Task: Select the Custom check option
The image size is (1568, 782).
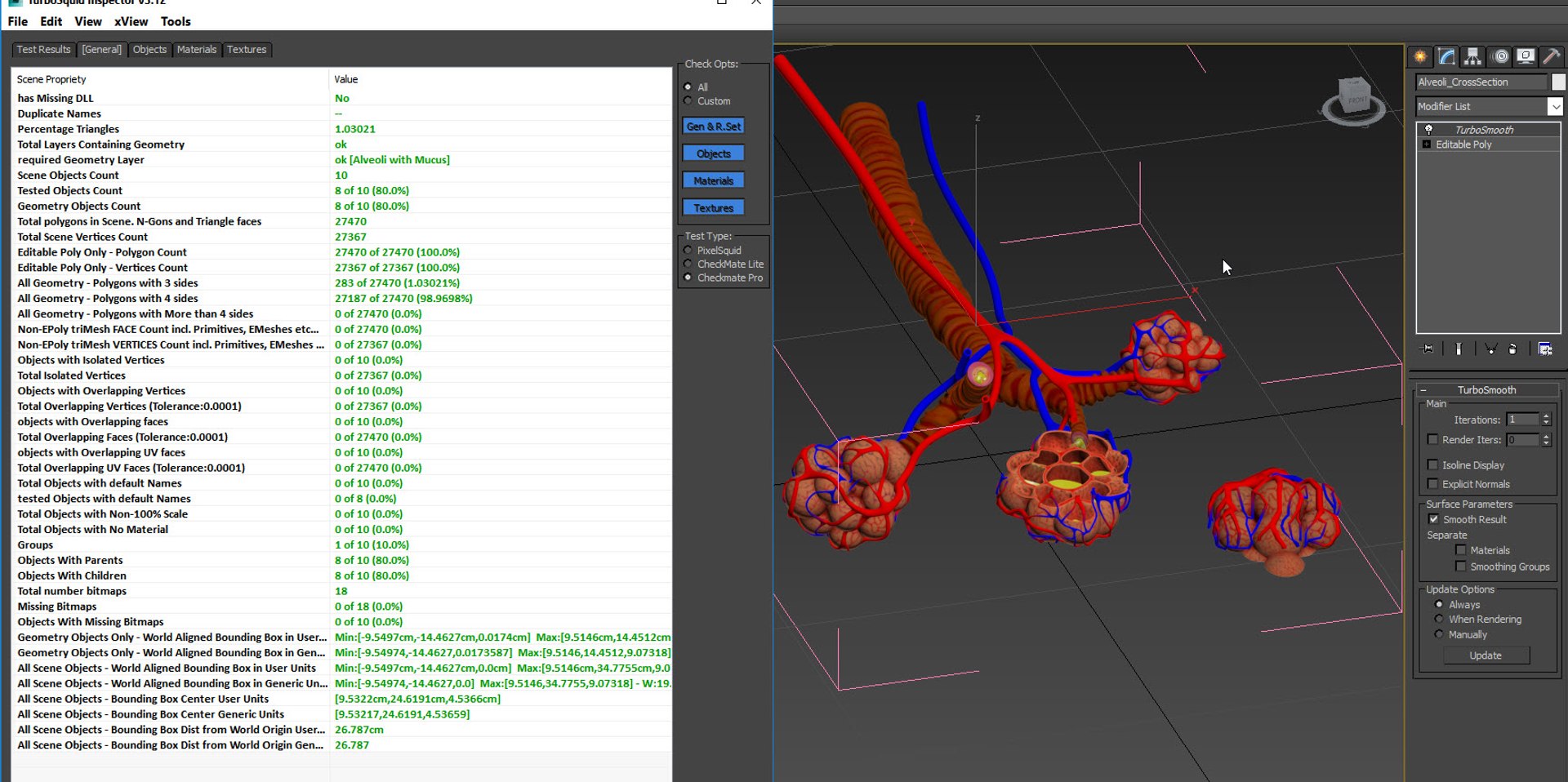Action: (x=688, y=101)
